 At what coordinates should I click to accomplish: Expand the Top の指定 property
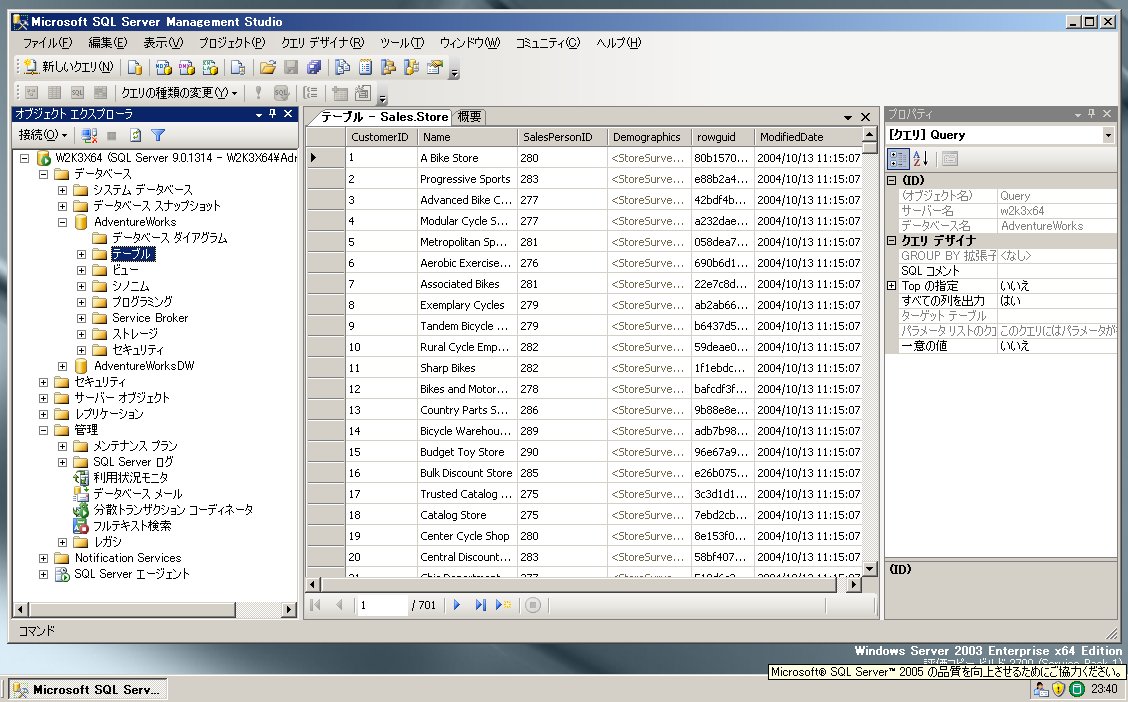(892, 286)
